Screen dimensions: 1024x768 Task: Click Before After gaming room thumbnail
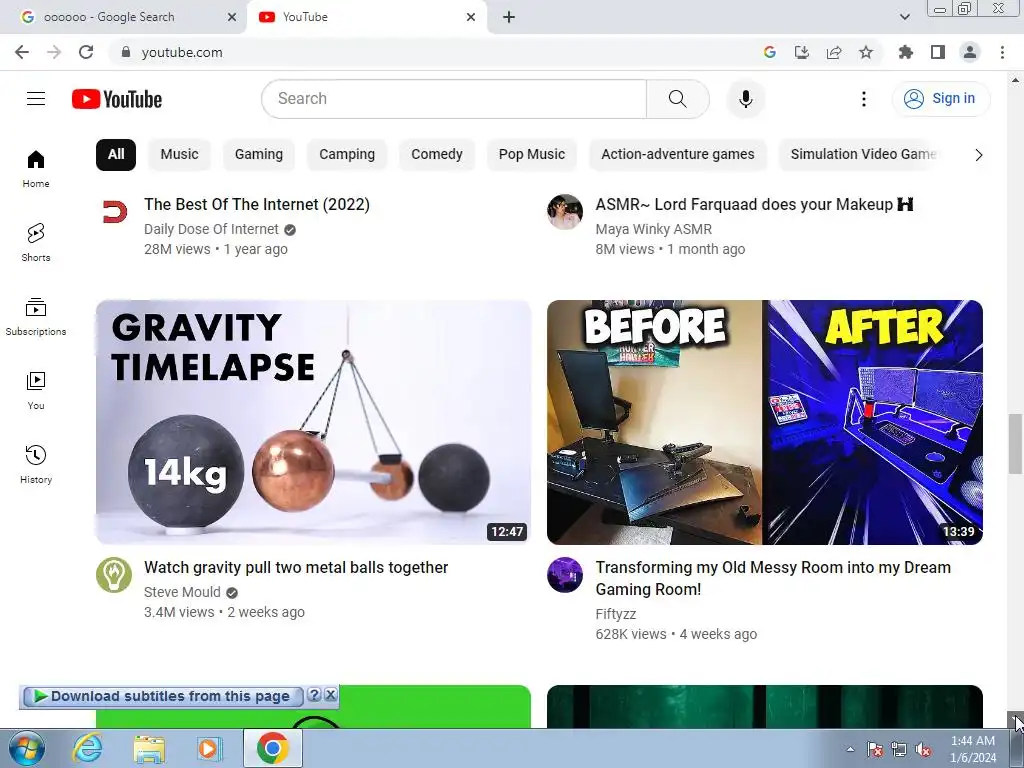coord(765,422)
